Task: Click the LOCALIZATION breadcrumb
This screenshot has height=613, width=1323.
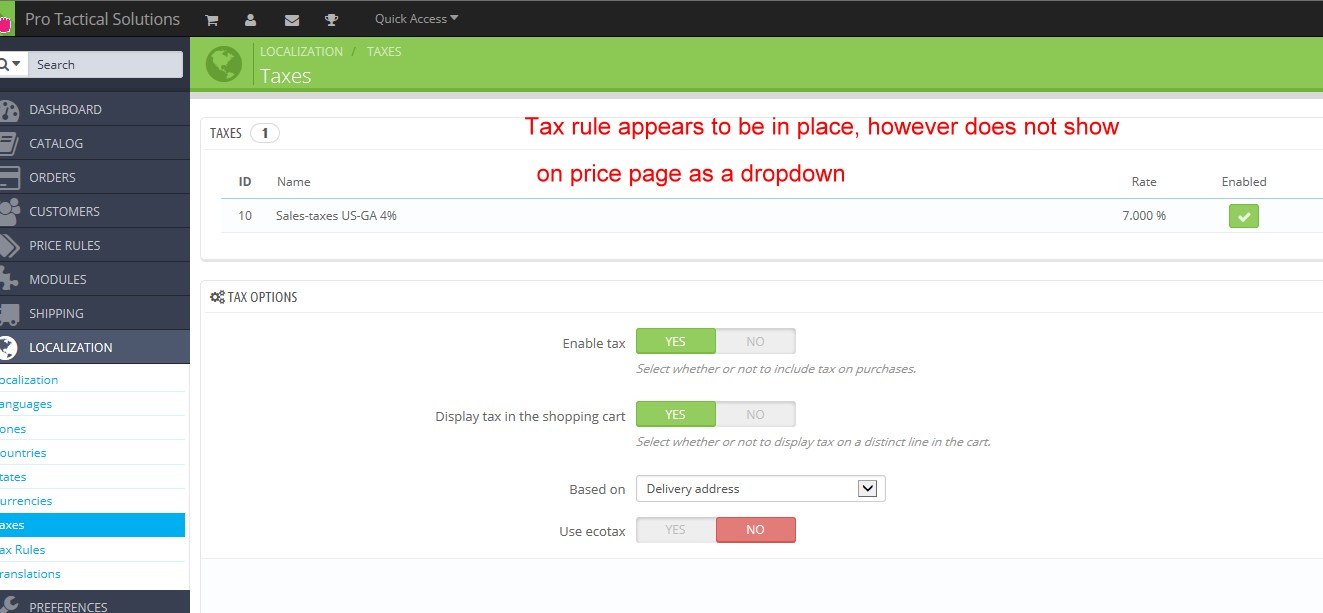Action: pos(301,52)
